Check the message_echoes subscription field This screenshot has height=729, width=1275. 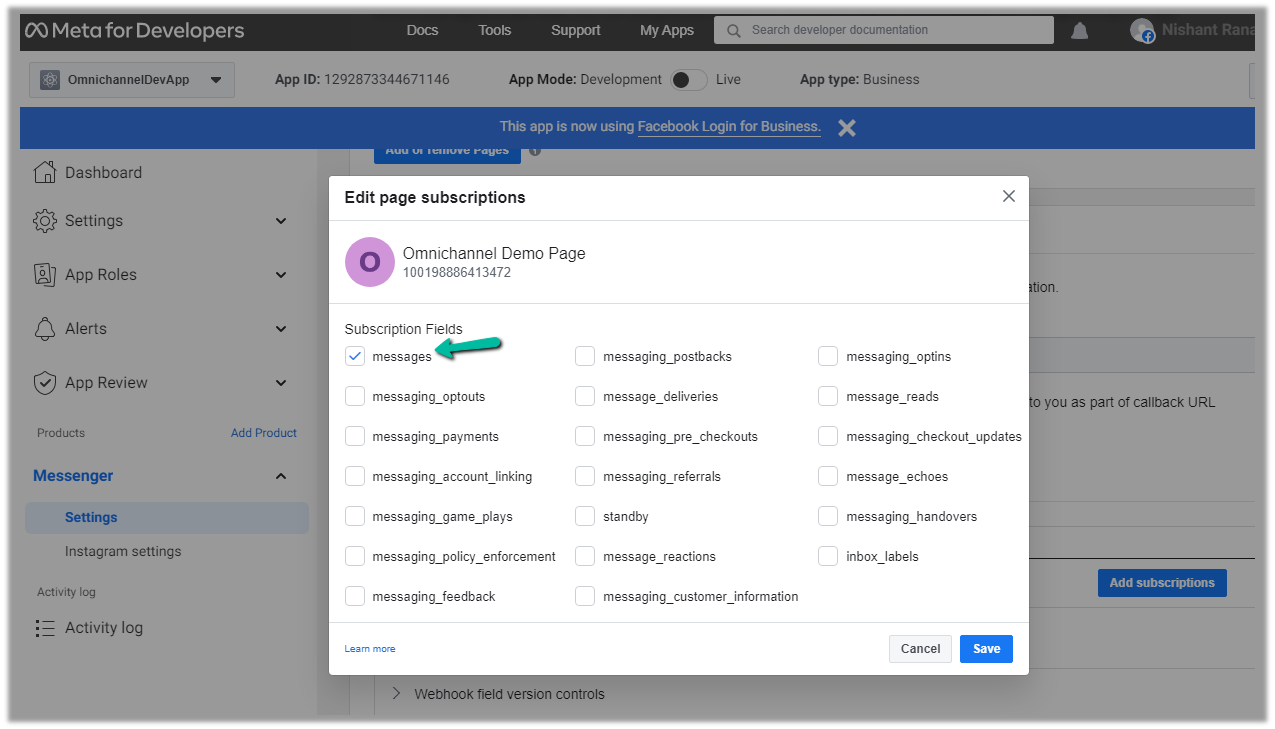pos(828,476)
